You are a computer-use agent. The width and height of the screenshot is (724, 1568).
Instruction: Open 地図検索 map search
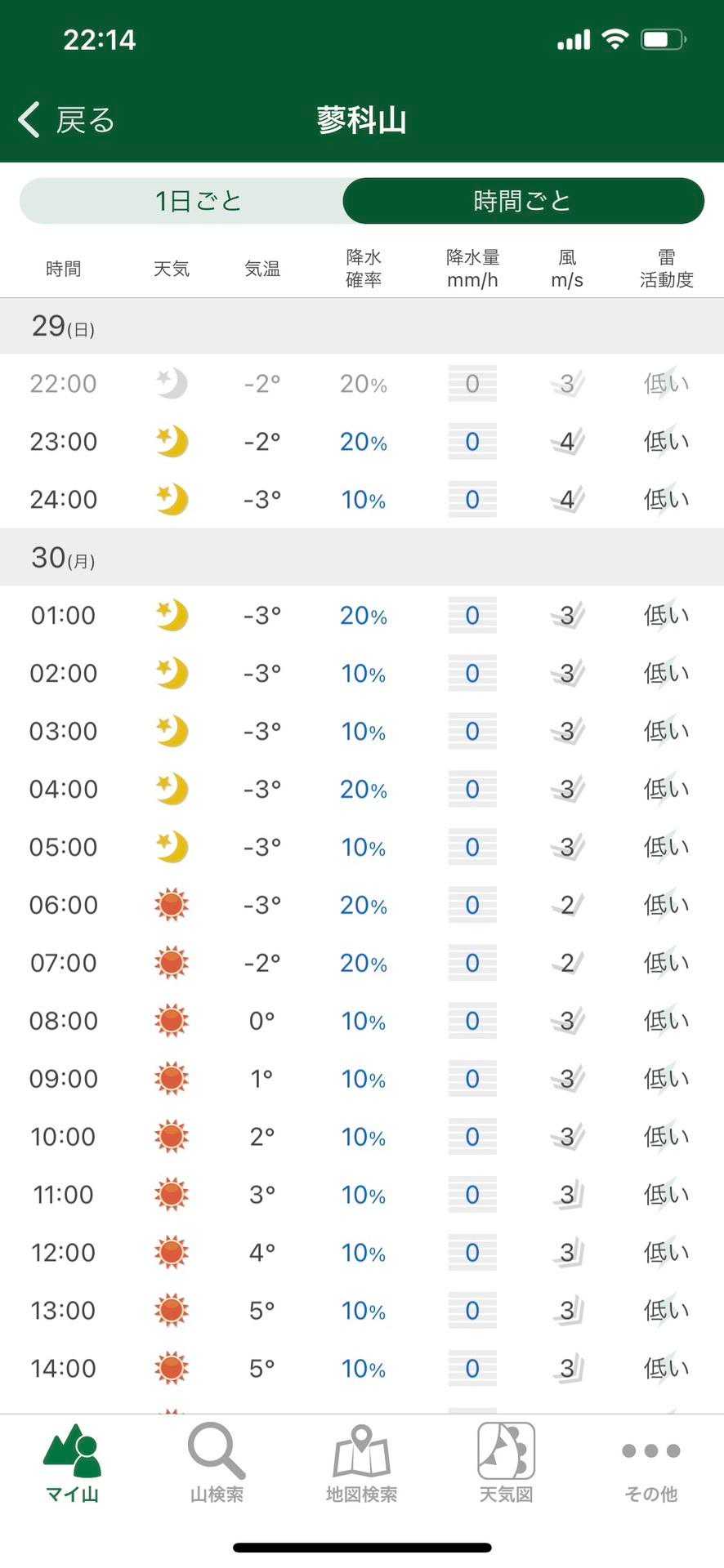tap(361, 1462)
